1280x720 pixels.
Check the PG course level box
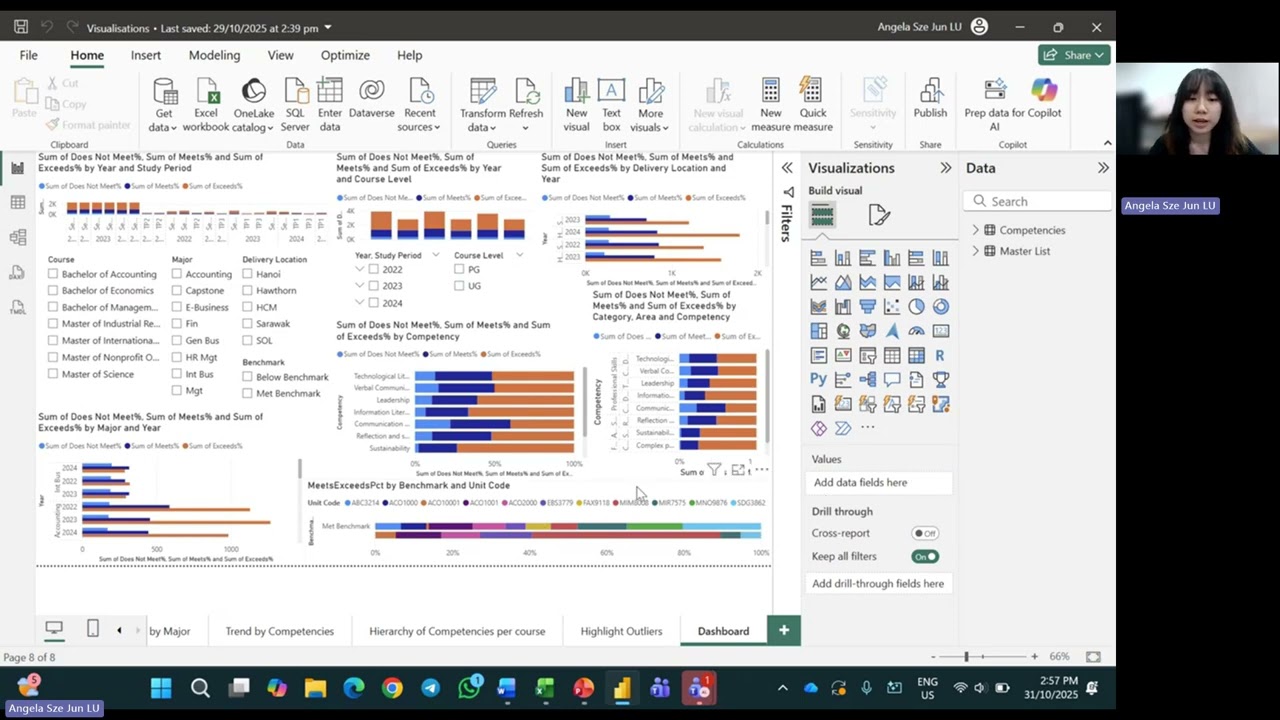tap(459, 270)
